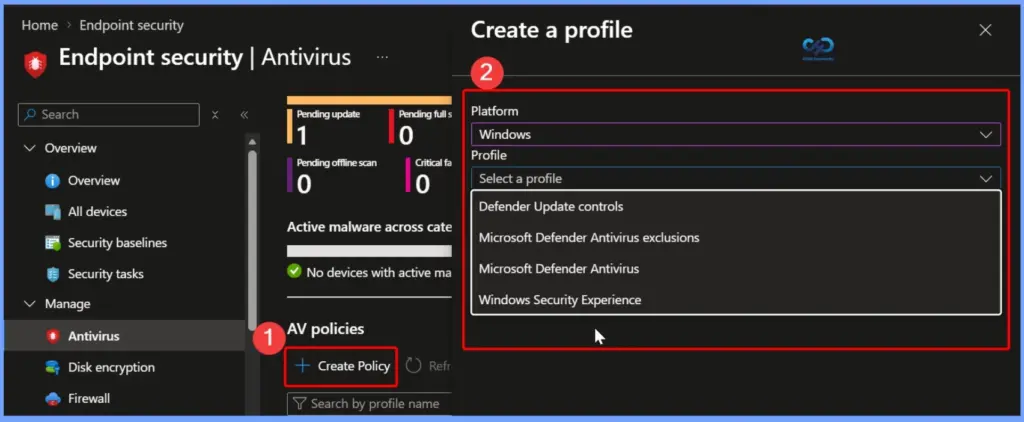The image size is (1024, 422).
Task: Click the Antivirus shield icon in sidebar
Action: coord(52,336)
